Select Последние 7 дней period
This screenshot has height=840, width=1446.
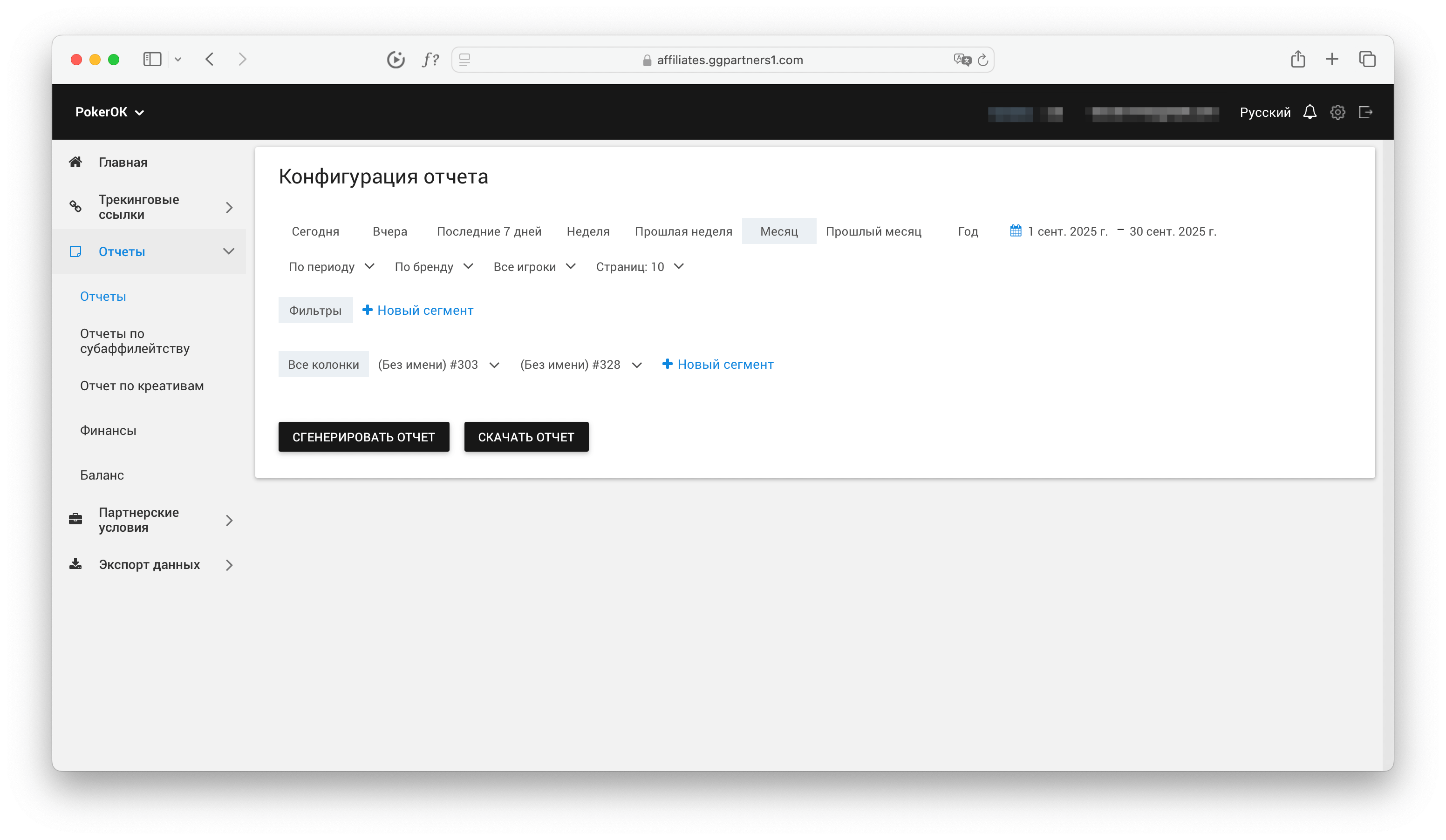tap(489, 231)
